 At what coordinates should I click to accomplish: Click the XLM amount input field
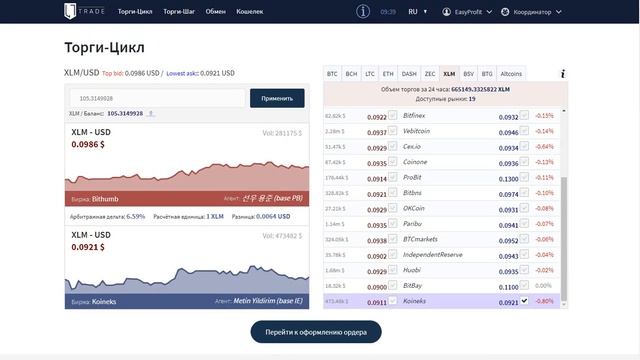[157, 98]
